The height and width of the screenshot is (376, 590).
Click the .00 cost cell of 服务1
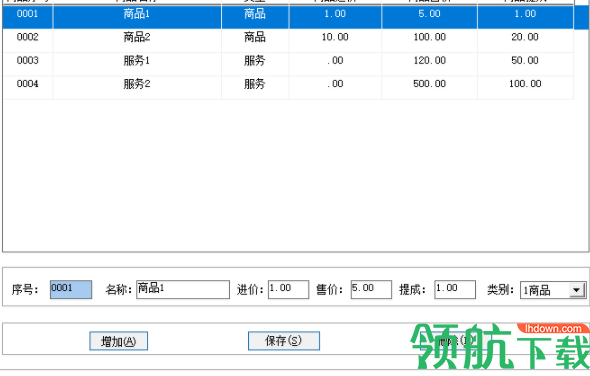[335, 64]
